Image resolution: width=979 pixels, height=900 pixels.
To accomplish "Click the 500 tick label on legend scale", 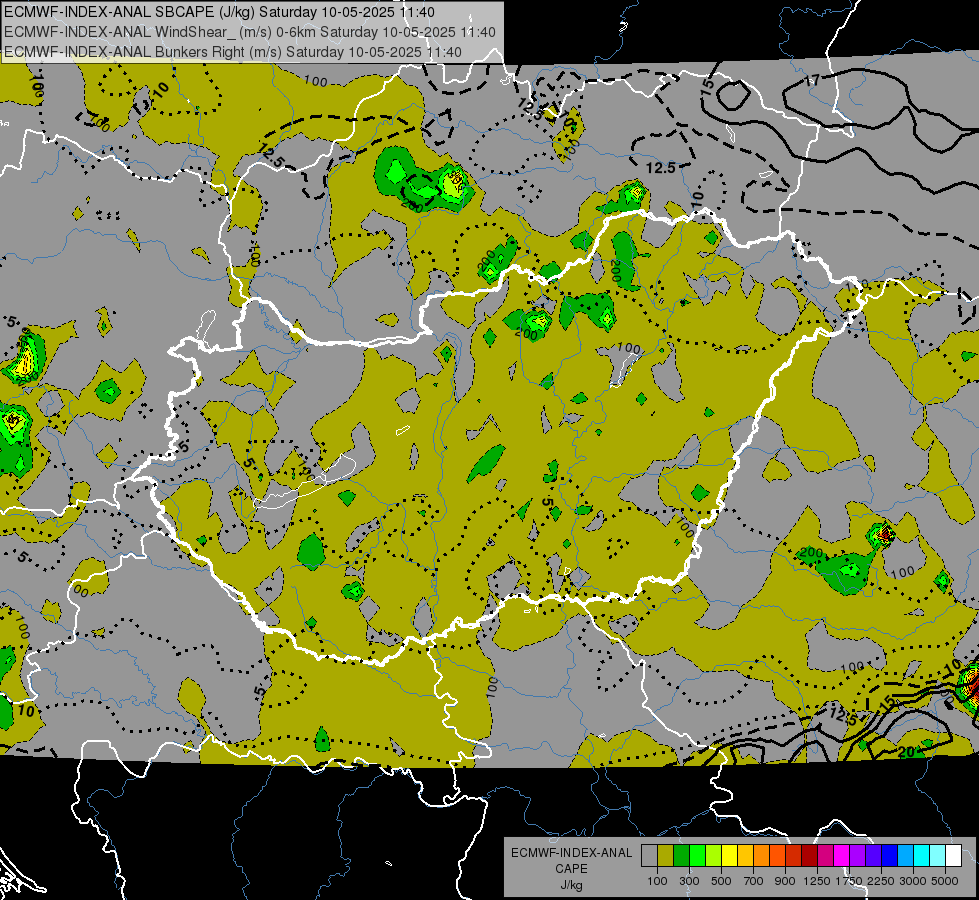I will (x=721, y=881).
